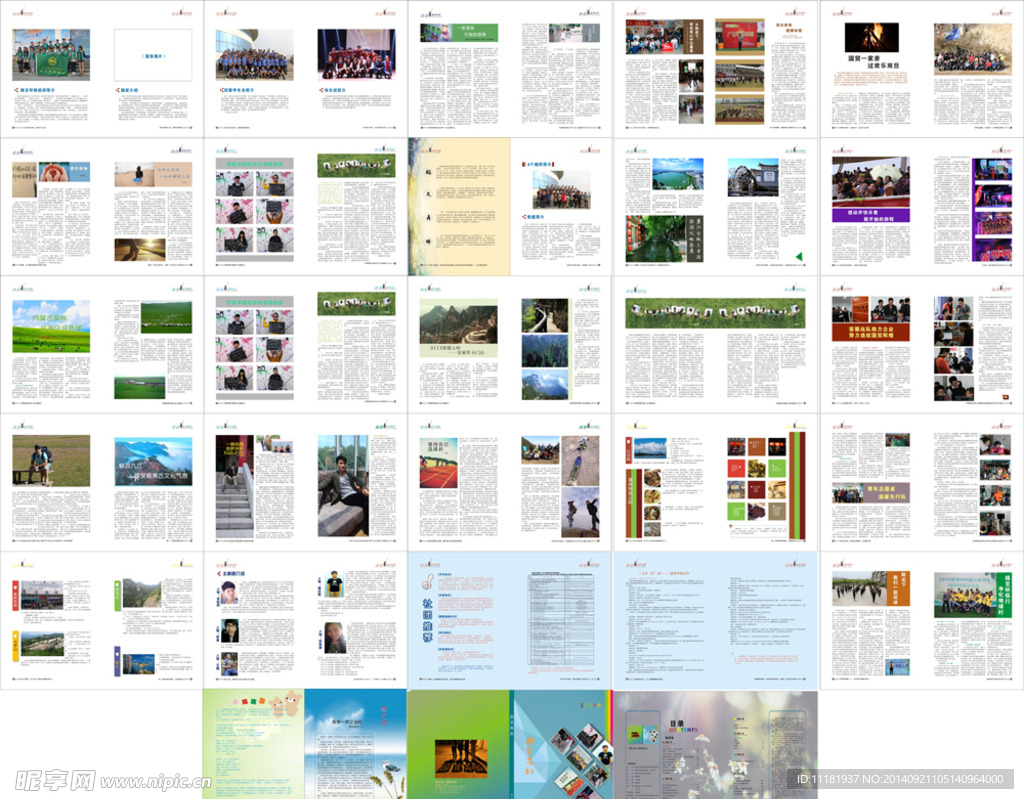The height and width of the screenshot is (799, 1024).
Task: Click the green flag group photo thumbnail
Action: 50,54
